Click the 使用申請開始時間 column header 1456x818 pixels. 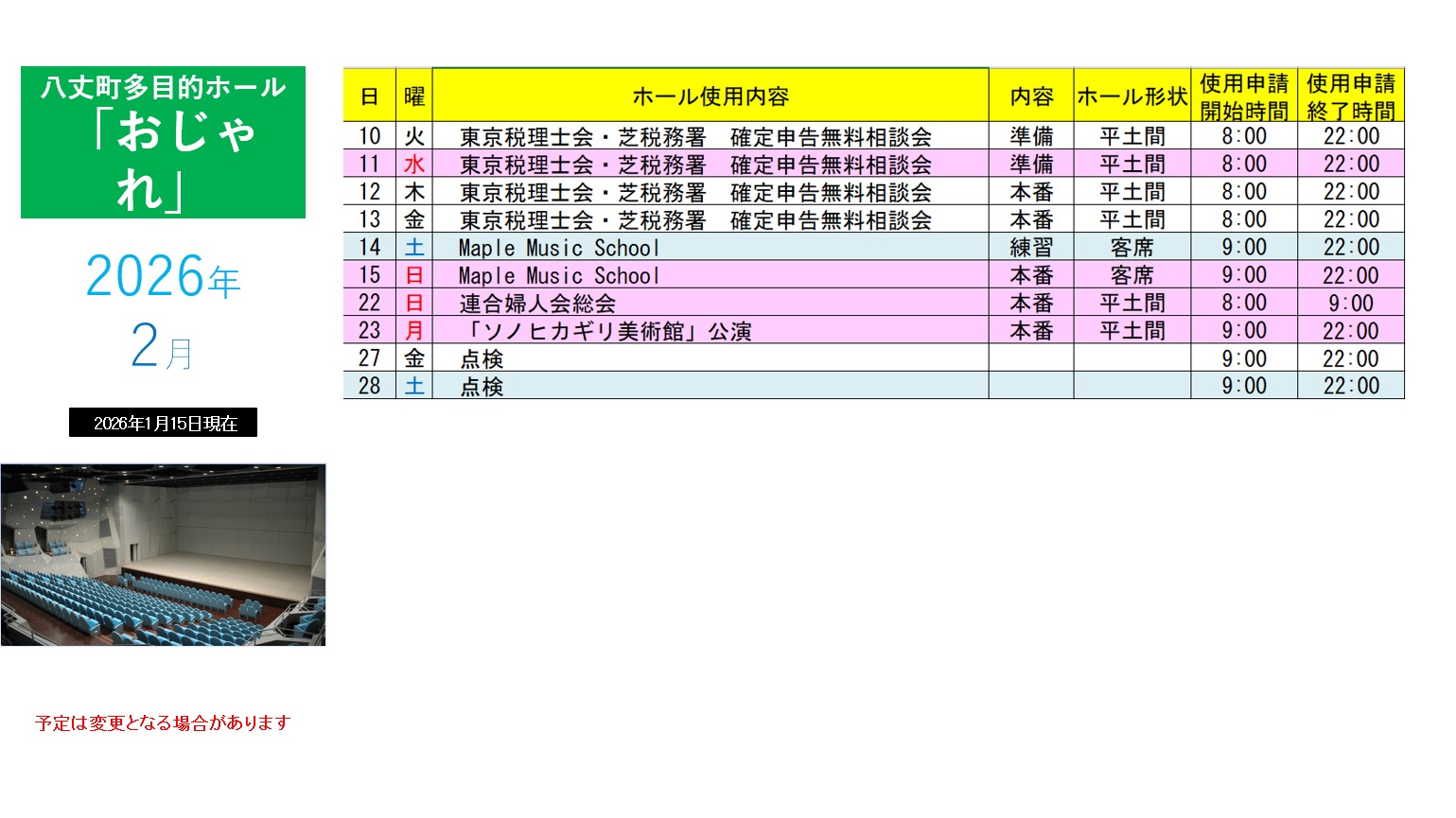click(x=1243, y=96)
